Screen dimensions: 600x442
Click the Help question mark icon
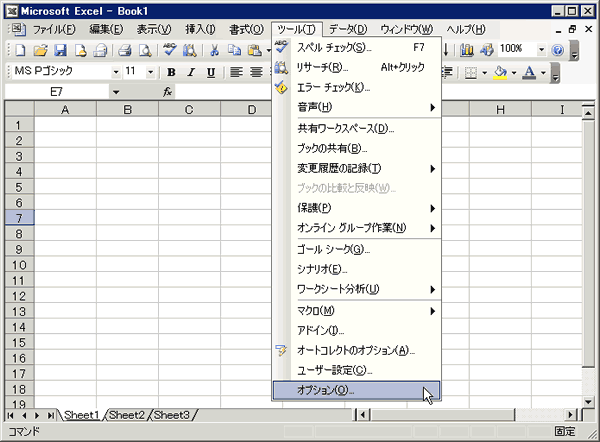coord(558,50)
